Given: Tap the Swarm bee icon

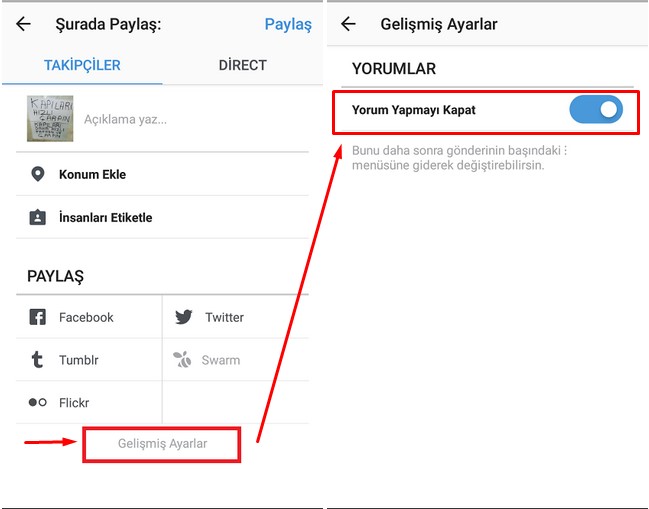Looking at the screenshot, I should pyautogui.click(x=184, y=360).
